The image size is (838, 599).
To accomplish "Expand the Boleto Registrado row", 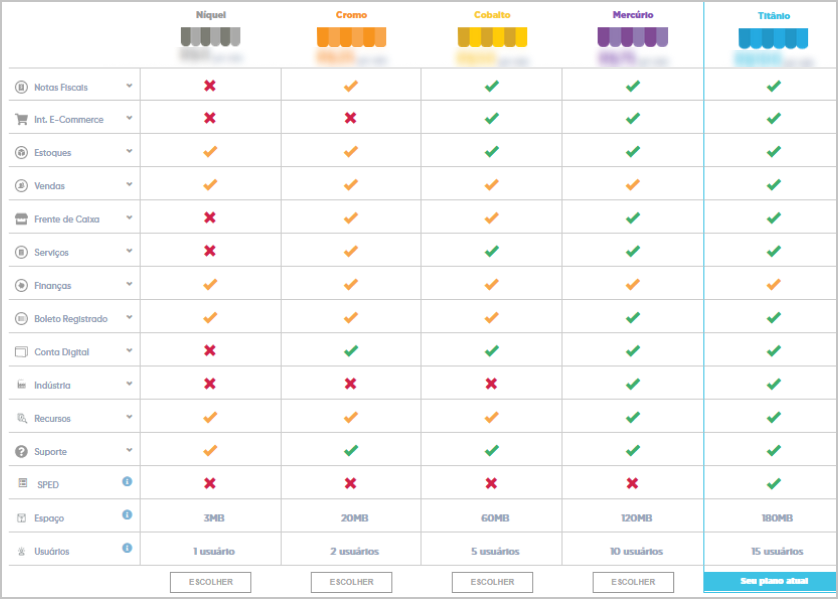I will 129,317.
